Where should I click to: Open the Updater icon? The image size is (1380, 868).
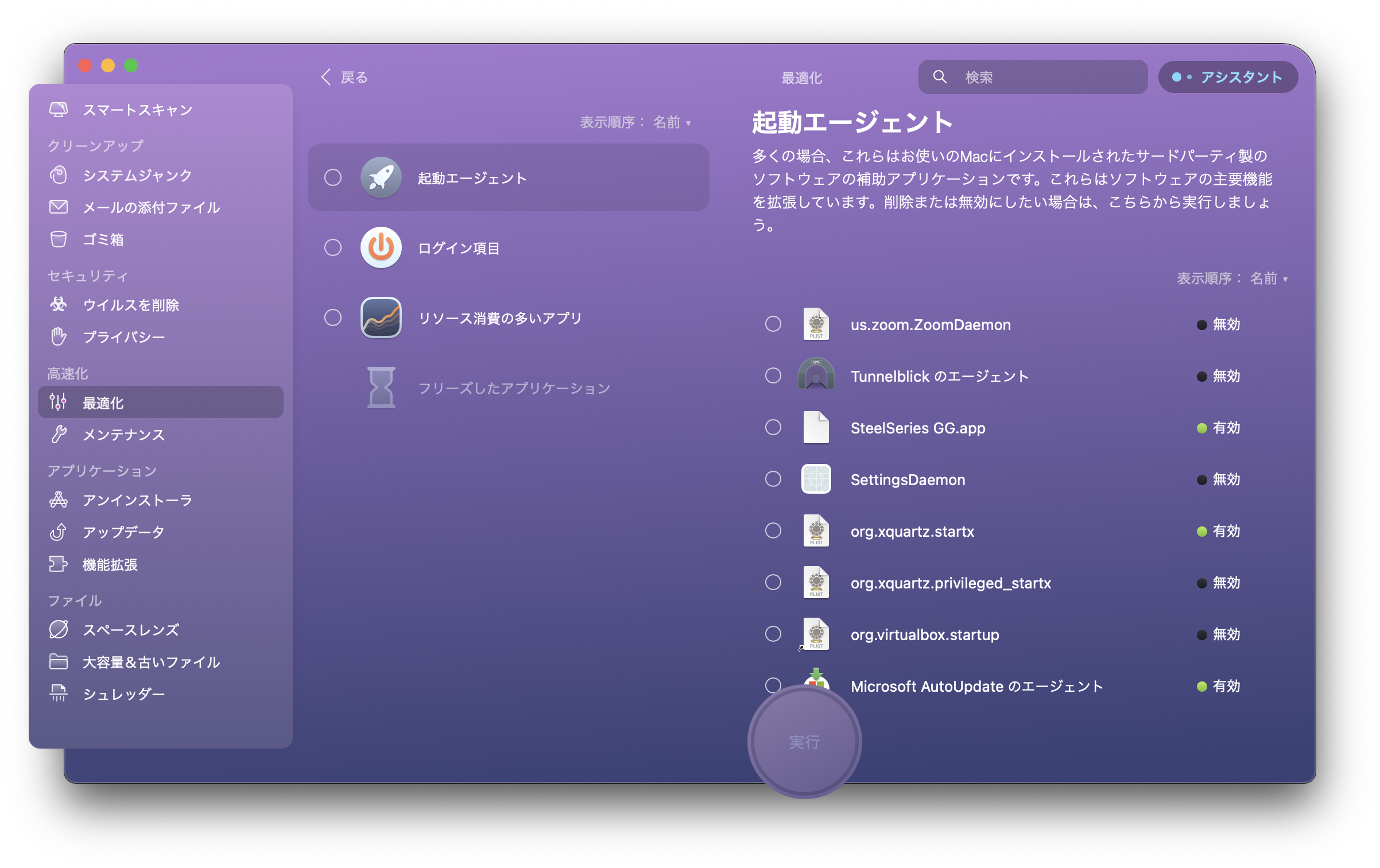(x=59, y=532)
